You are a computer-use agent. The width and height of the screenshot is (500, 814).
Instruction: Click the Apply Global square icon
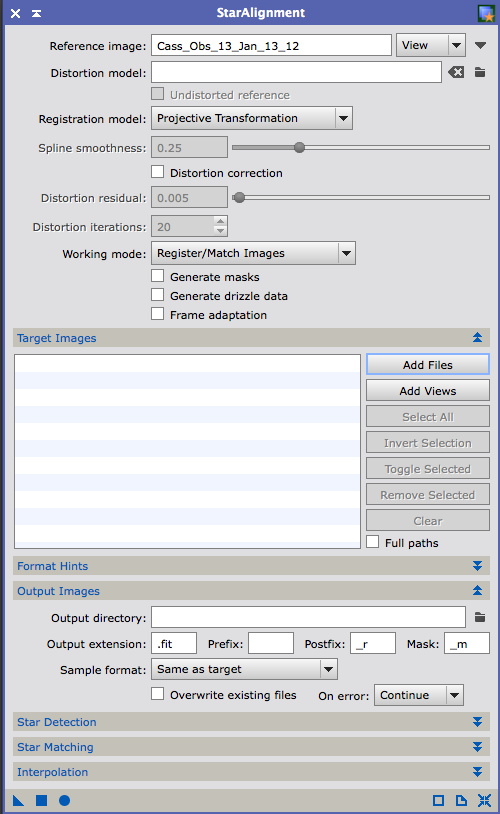pos(42,800)
